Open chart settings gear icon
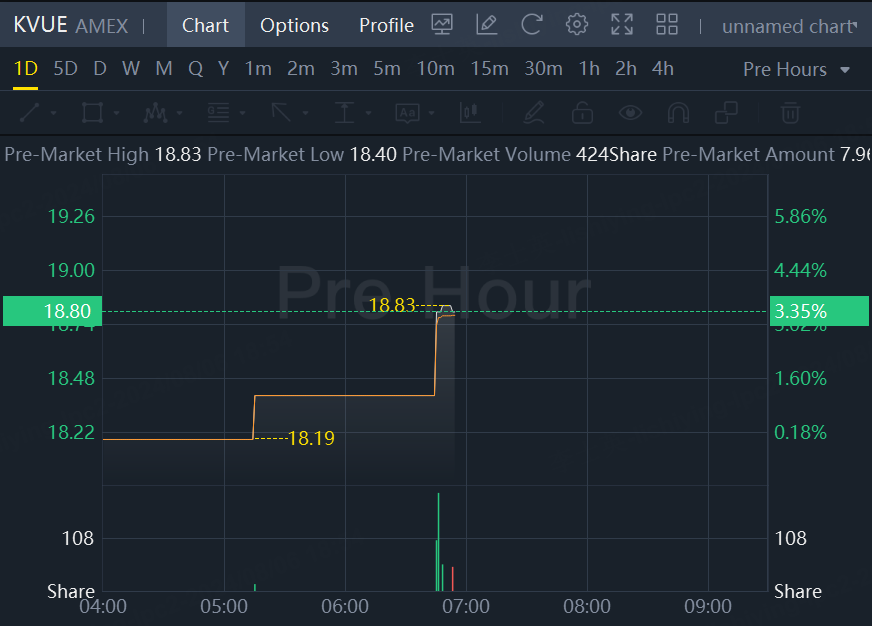Viewport: 872px width, 626px height. click(x=577, y=25)
